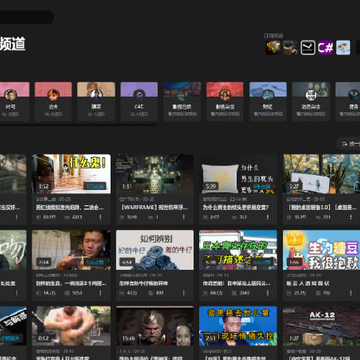The image size is (360, 360).
Task: Open the three-dot menu on the pillow video card
Action: click(267, 217)
